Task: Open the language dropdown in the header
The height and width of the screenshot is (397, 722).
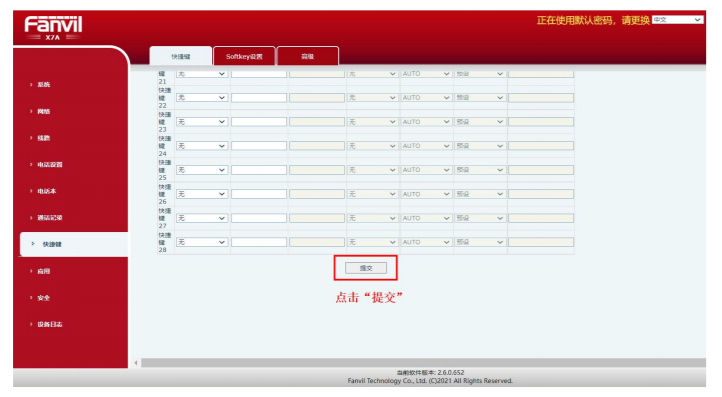Action: [x=677, y=20]
